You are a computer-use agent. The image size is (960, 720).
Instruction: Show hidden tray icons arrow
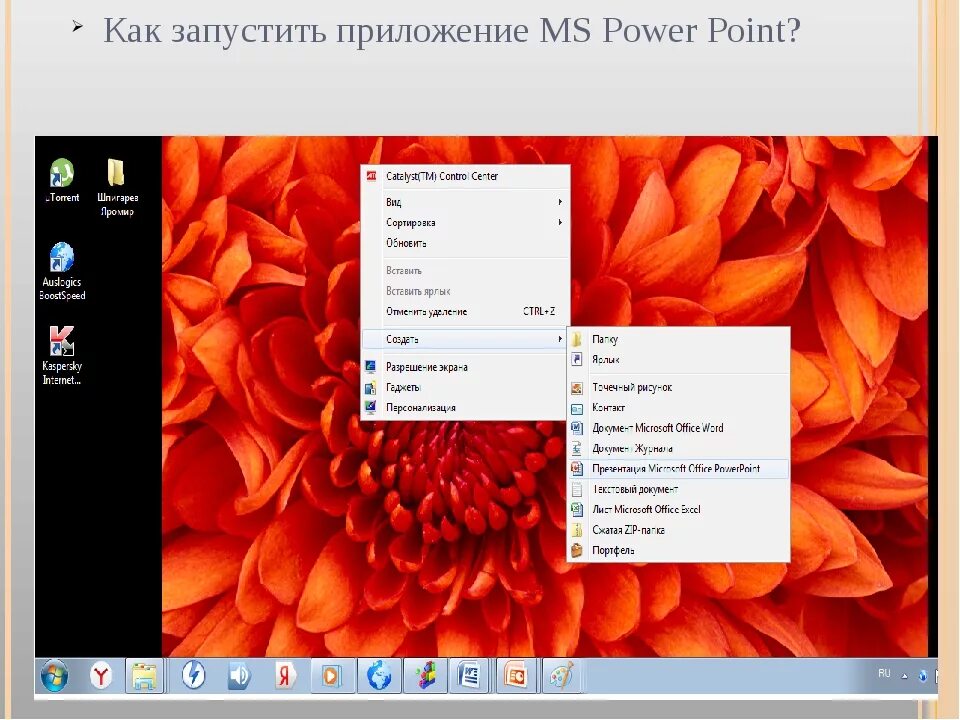tap(904, 676)
